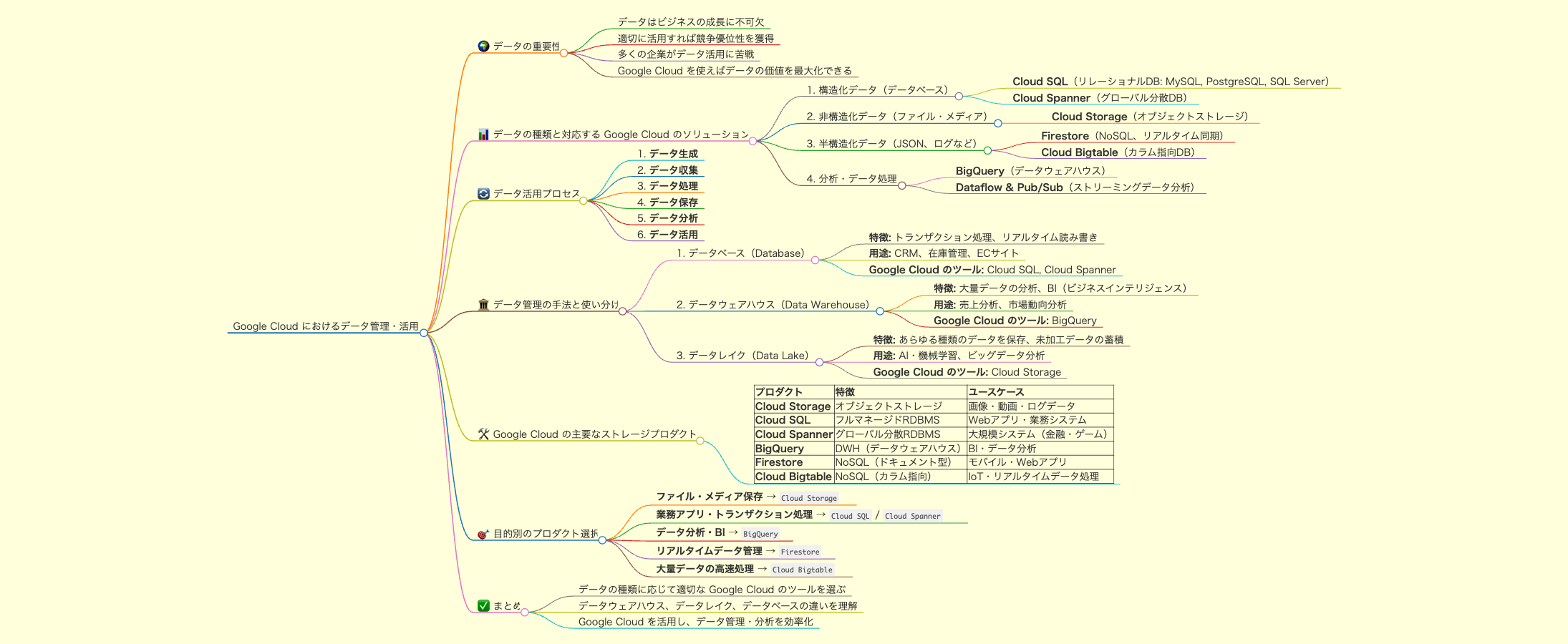This screenshot has height=644, width=1568.
Task: Collapse the 非構造化データ（ファイル・メディア）node circle
Action: [998, 123]
